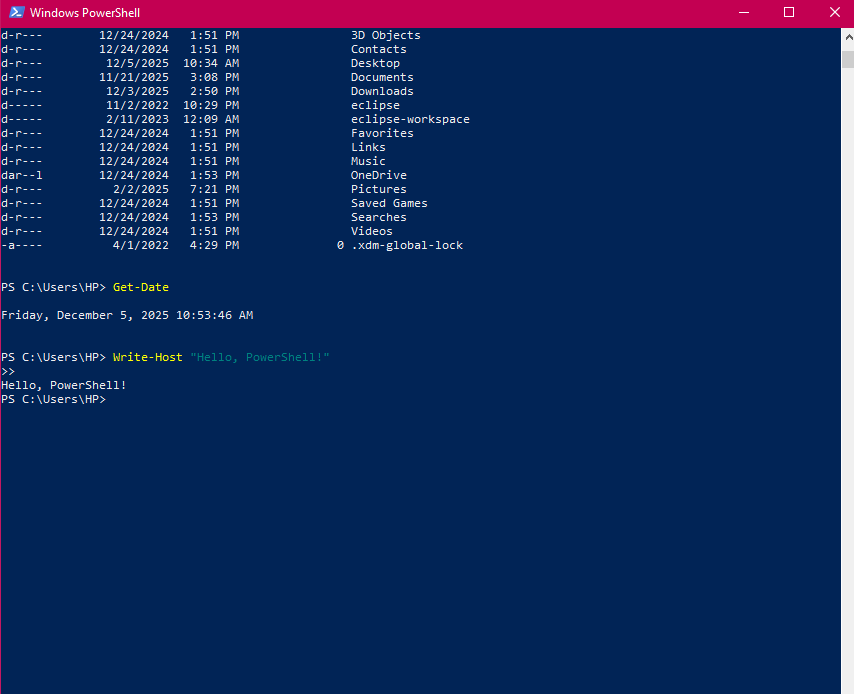The width and height of the screenshot is (854, 694).
Task: Click the 3D Objects folder entry
Action: point(386,35)
